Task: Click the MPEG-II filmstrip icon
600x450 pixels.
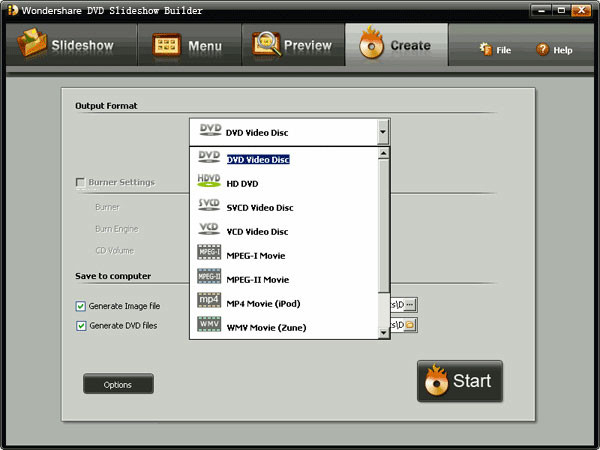Action: tap(209, 276)
